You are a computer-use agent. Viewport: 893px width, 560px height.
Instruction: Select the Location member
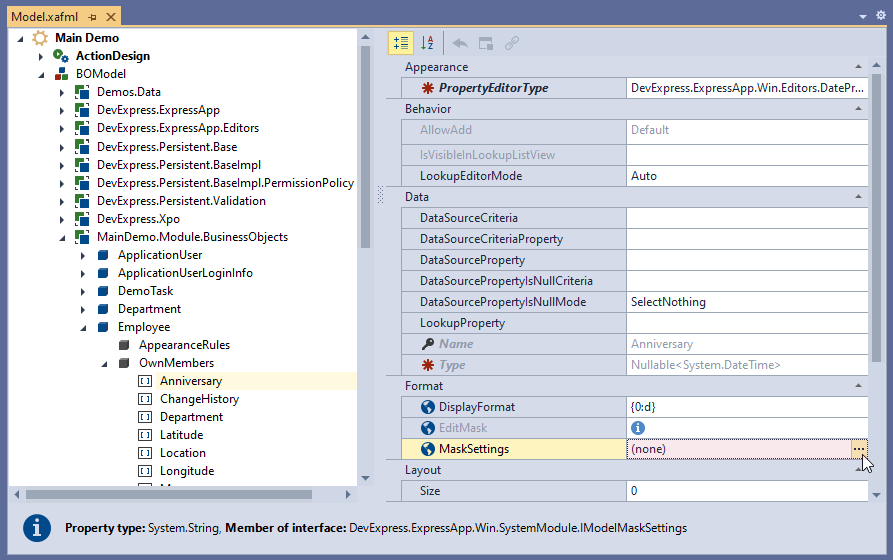coord(183,453)
